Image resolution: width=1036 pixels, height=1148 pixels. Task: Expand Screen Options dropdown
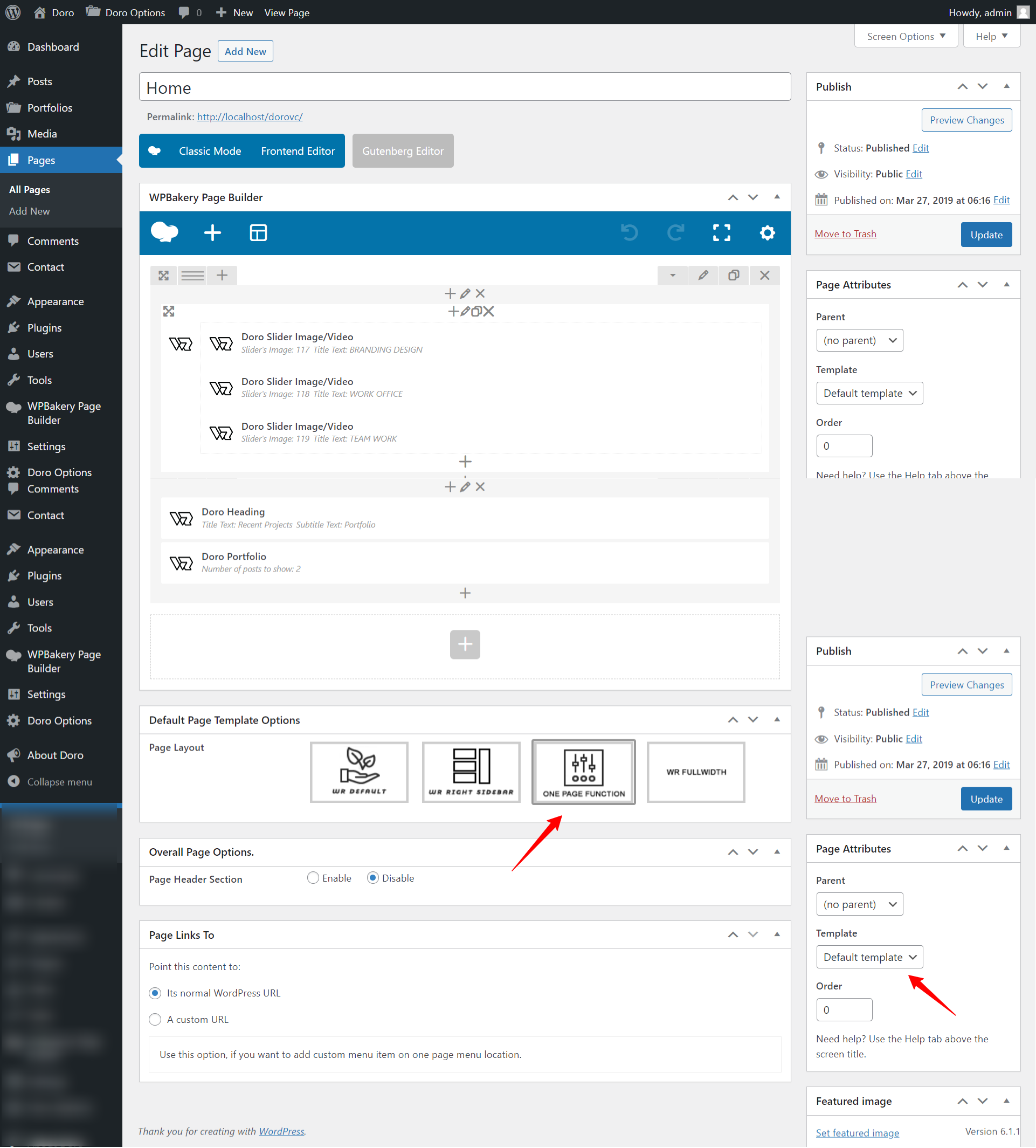[906, 37]
